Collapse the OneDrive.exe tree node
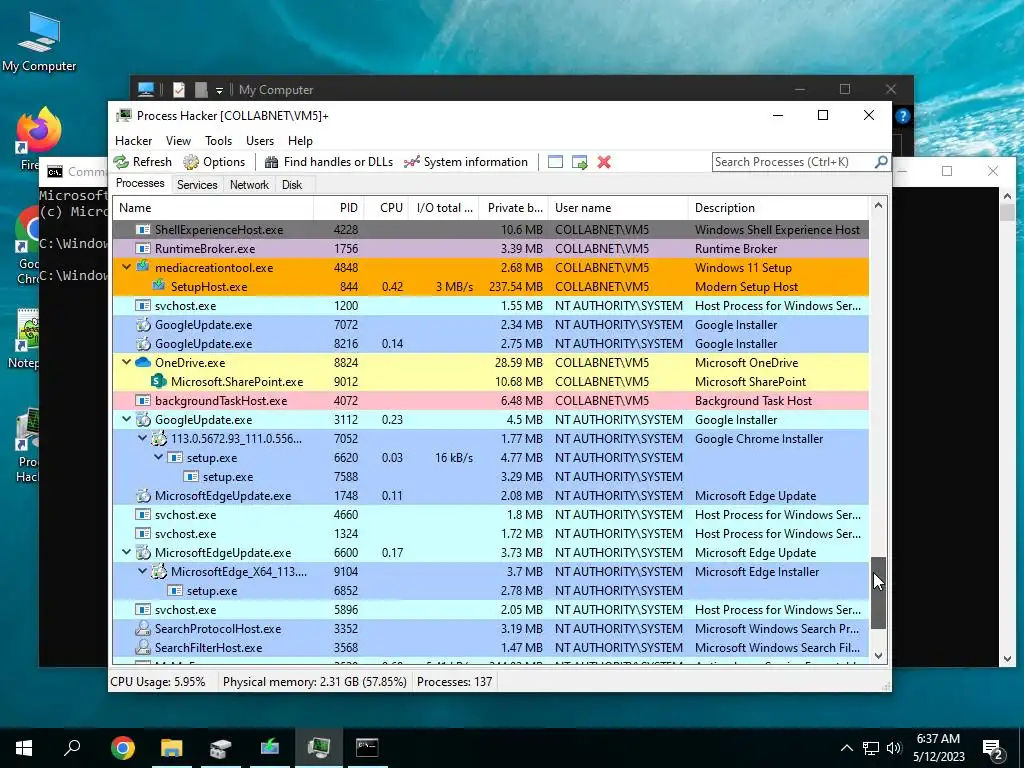1024x768 pixels. click(126, 362)
